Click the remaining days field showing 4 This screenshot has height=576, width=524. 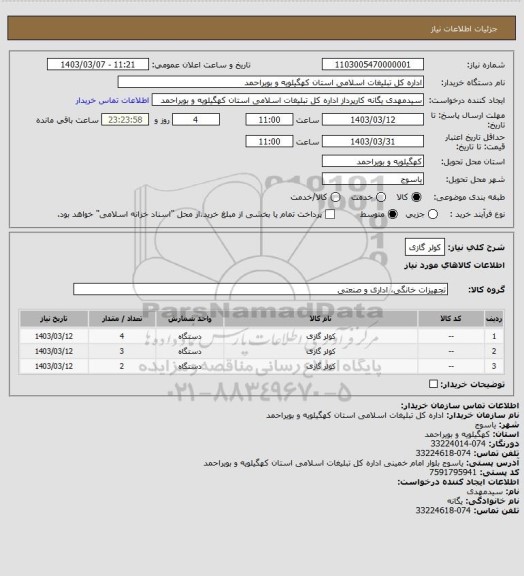tap(196, 120)
